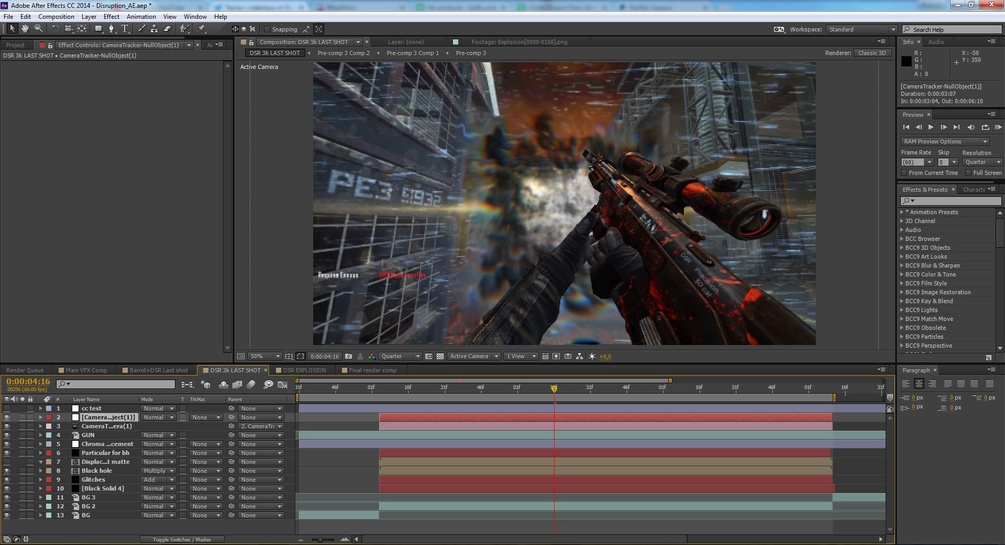
Task: Open the show channel RGB icon
Action: click(372, 356)
